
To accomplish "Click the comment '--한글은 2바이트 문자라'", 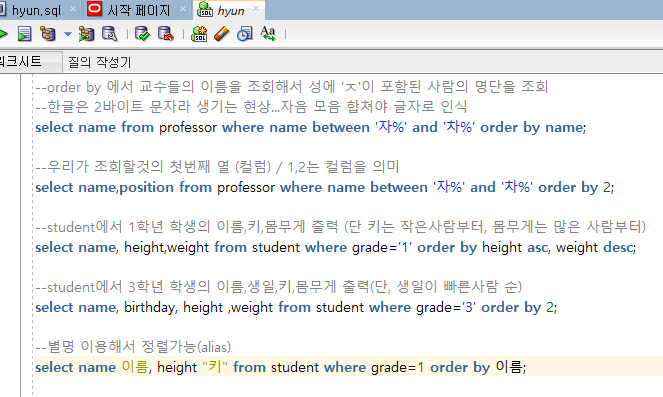I will coord(251,107).
